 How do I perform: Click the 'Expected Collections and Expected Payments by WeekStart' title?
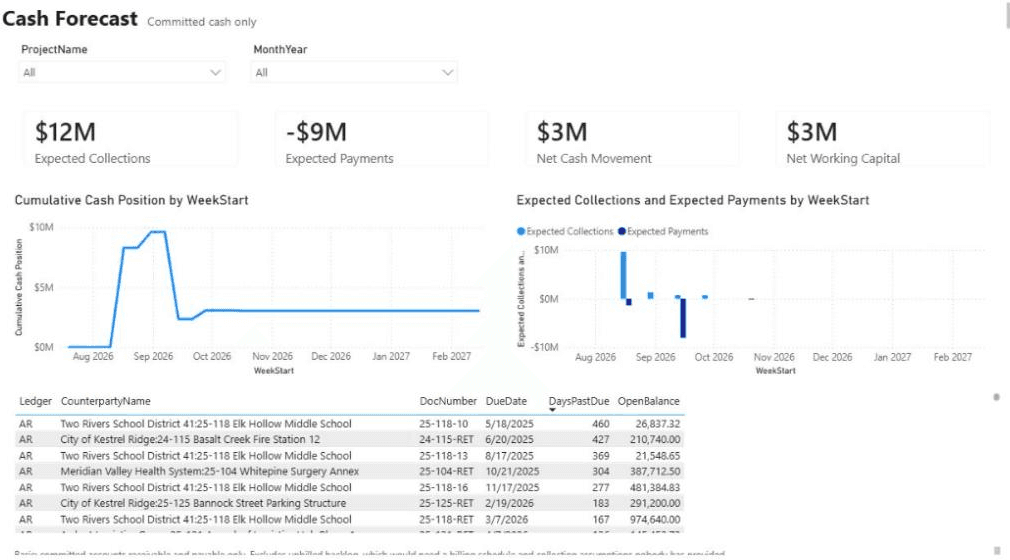692,200
